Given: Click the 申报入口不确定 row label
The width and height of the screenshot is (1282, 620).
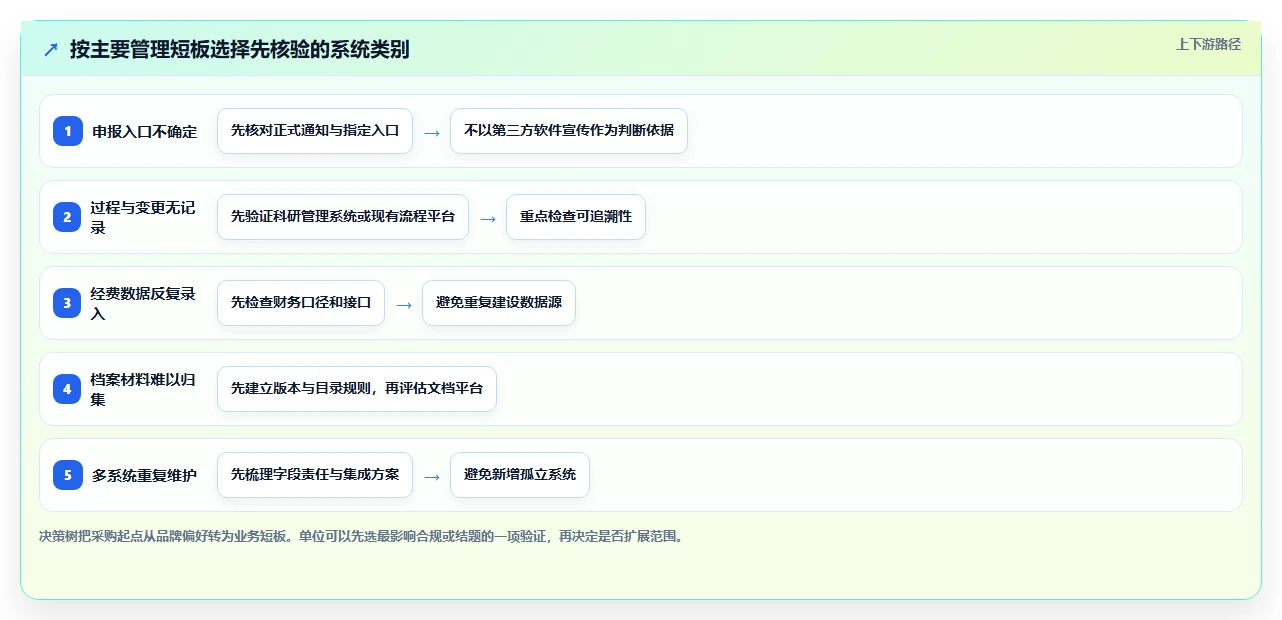Looking at the screenshot, I should coord(145,131).
